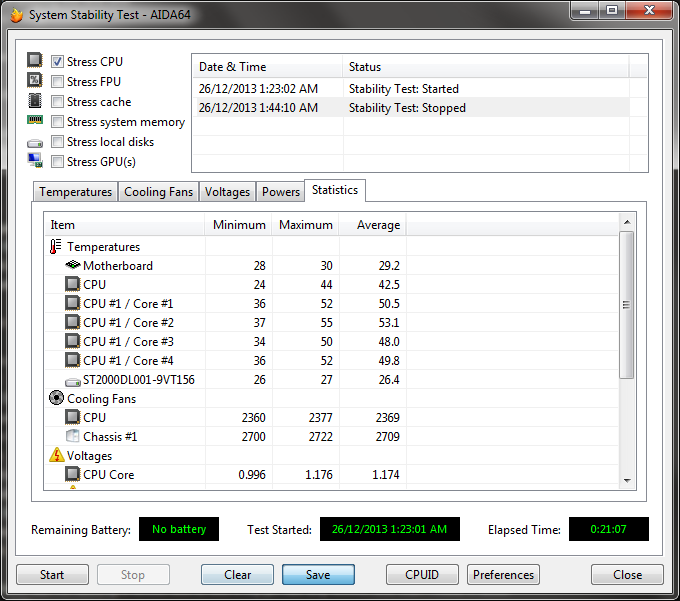The width and height of the screenshot is (680, 601).
Task: Click the statistics list scrollbar thumb
Action: tap(627, 305)
